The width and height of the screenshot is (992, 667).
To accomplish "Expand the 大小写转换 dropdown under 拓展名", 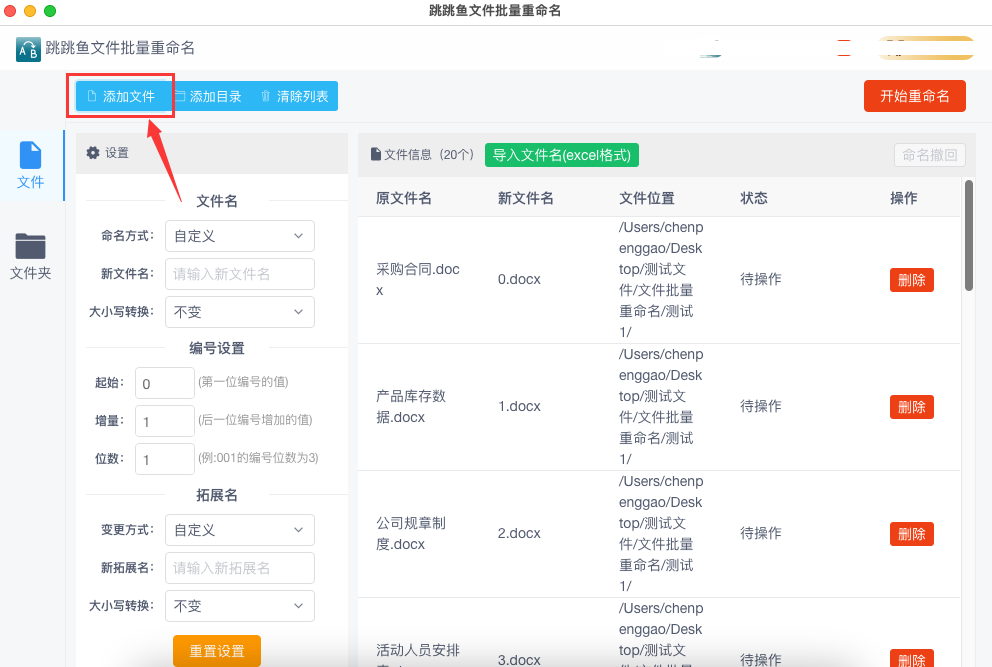I will [240, 606].
